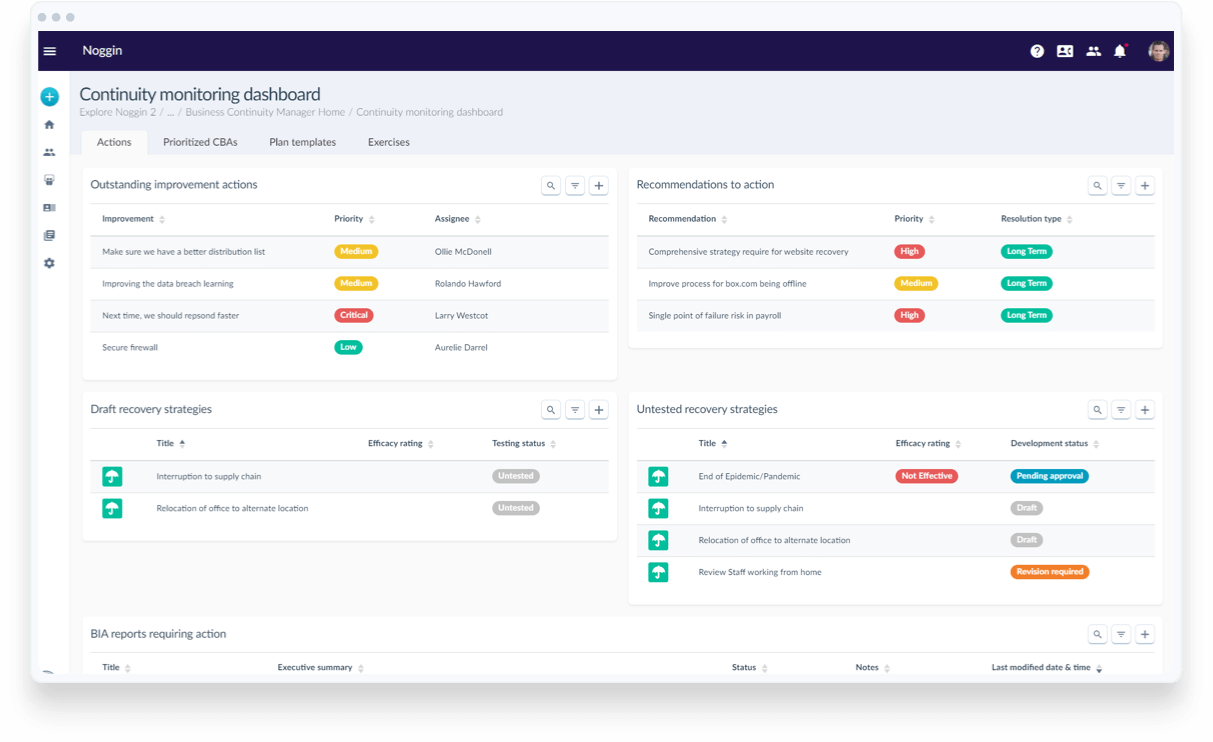Open filter for Untested recovery strategies
Viewport: 1213px width, 742px height.
pos(1121,409)
